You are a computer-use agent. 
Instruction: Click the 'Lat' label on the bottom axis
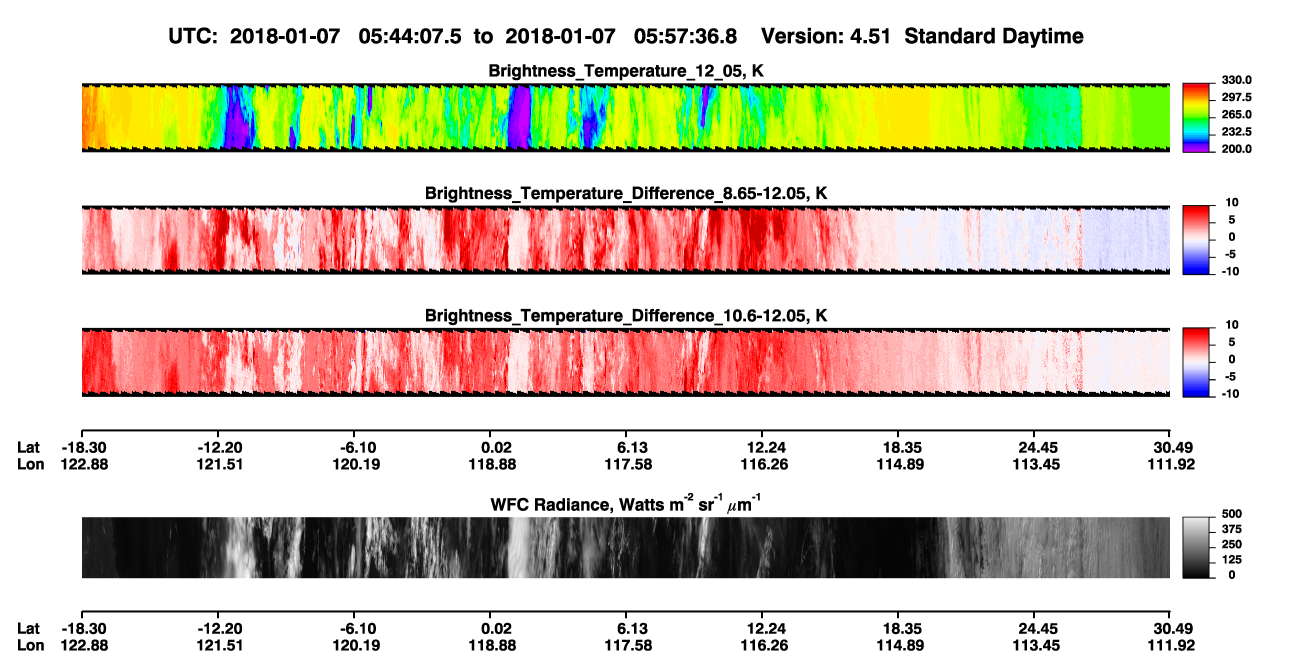pyautogui.click(x=29, y=629)
